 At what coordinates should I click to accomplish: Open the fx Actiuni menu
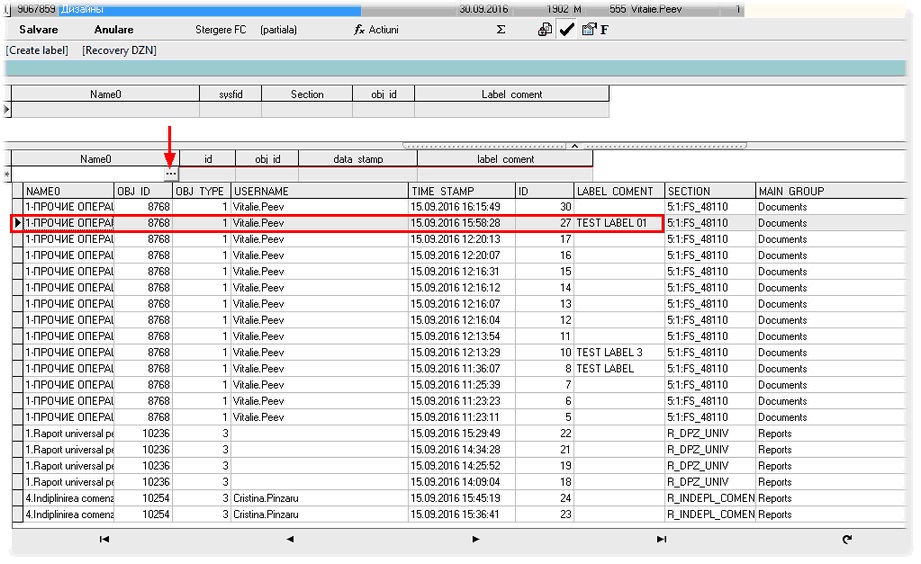click(x=376, y=29)
